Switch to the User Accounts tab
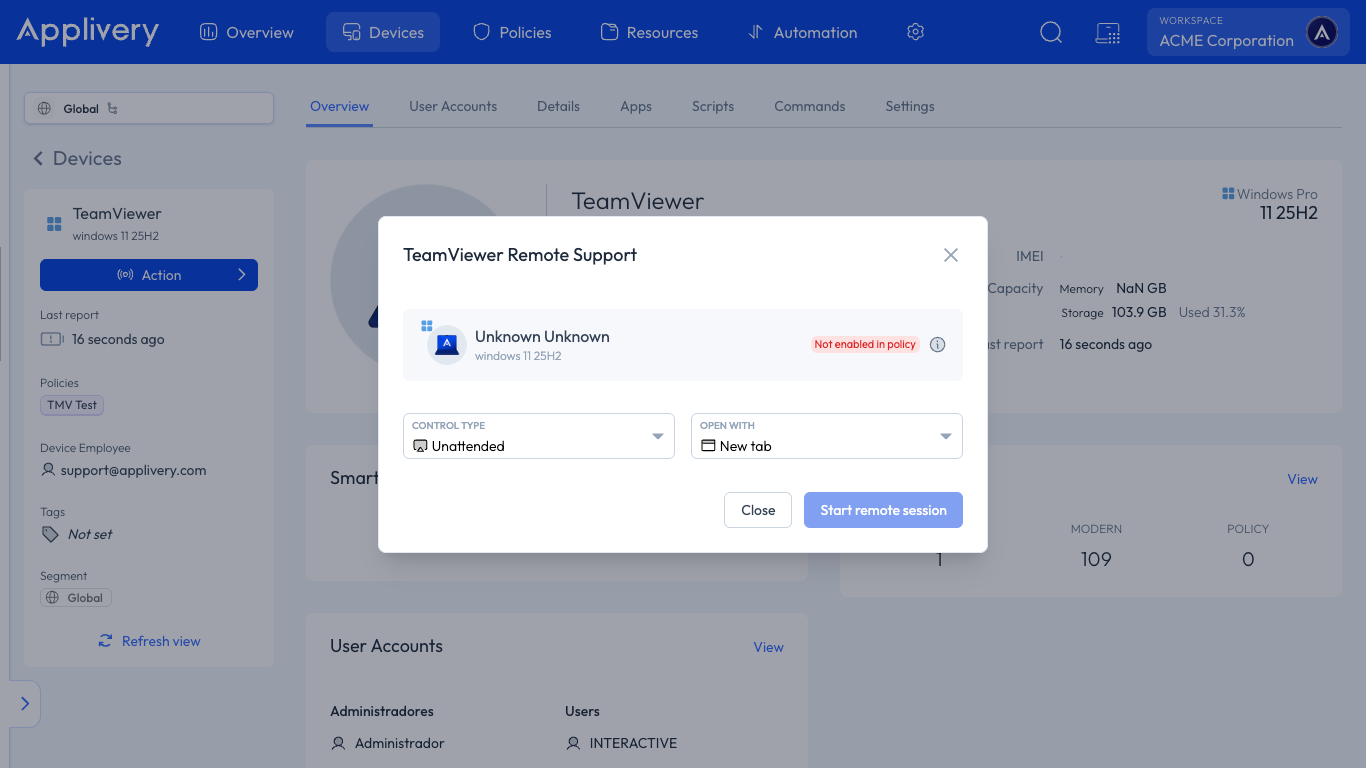The height and width of the screenshot is (768, 1366). (x=453, y=106)
